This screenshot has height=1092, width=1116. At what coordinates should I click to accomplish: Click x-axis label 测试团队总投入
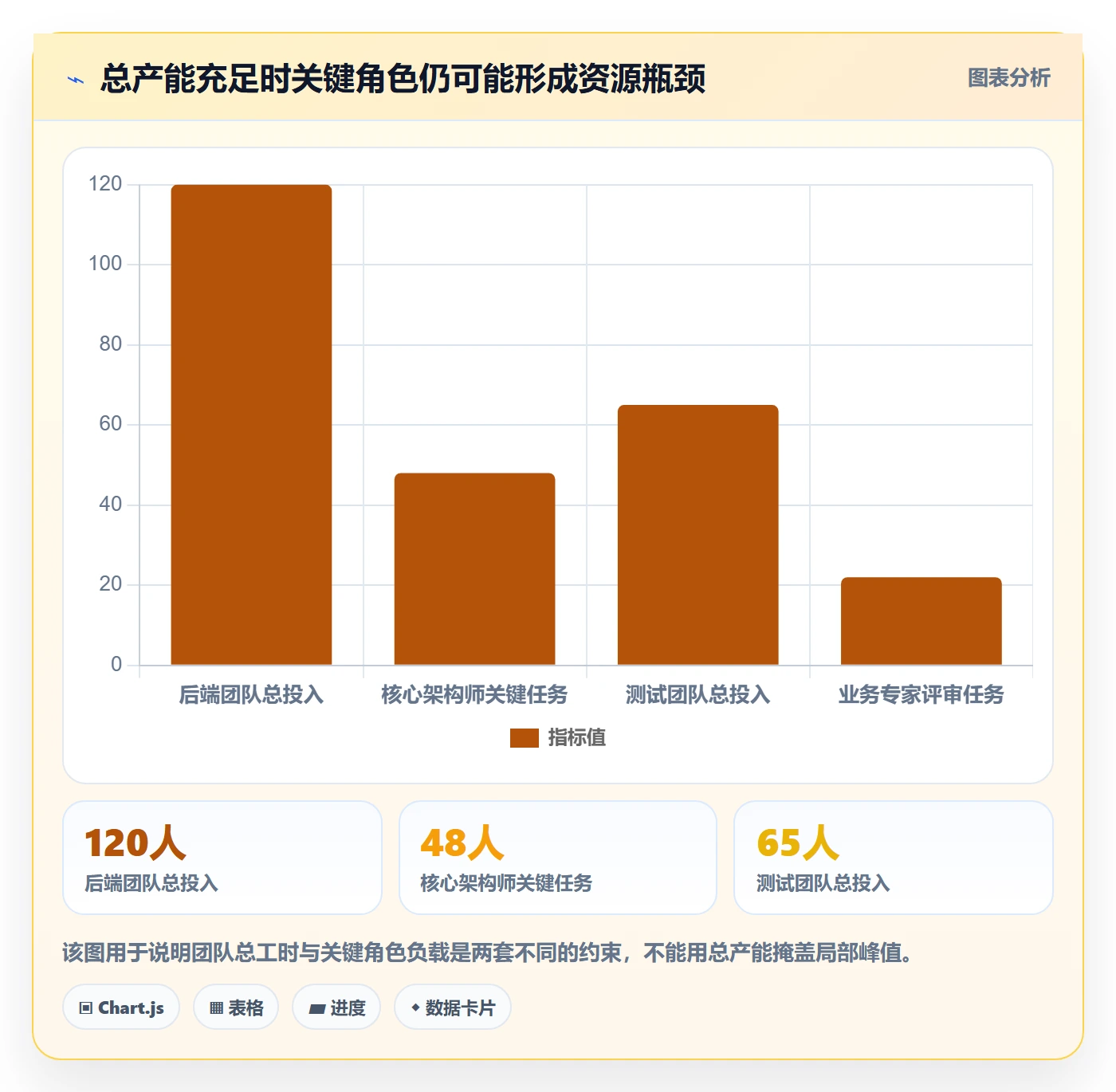pos(697,695)
